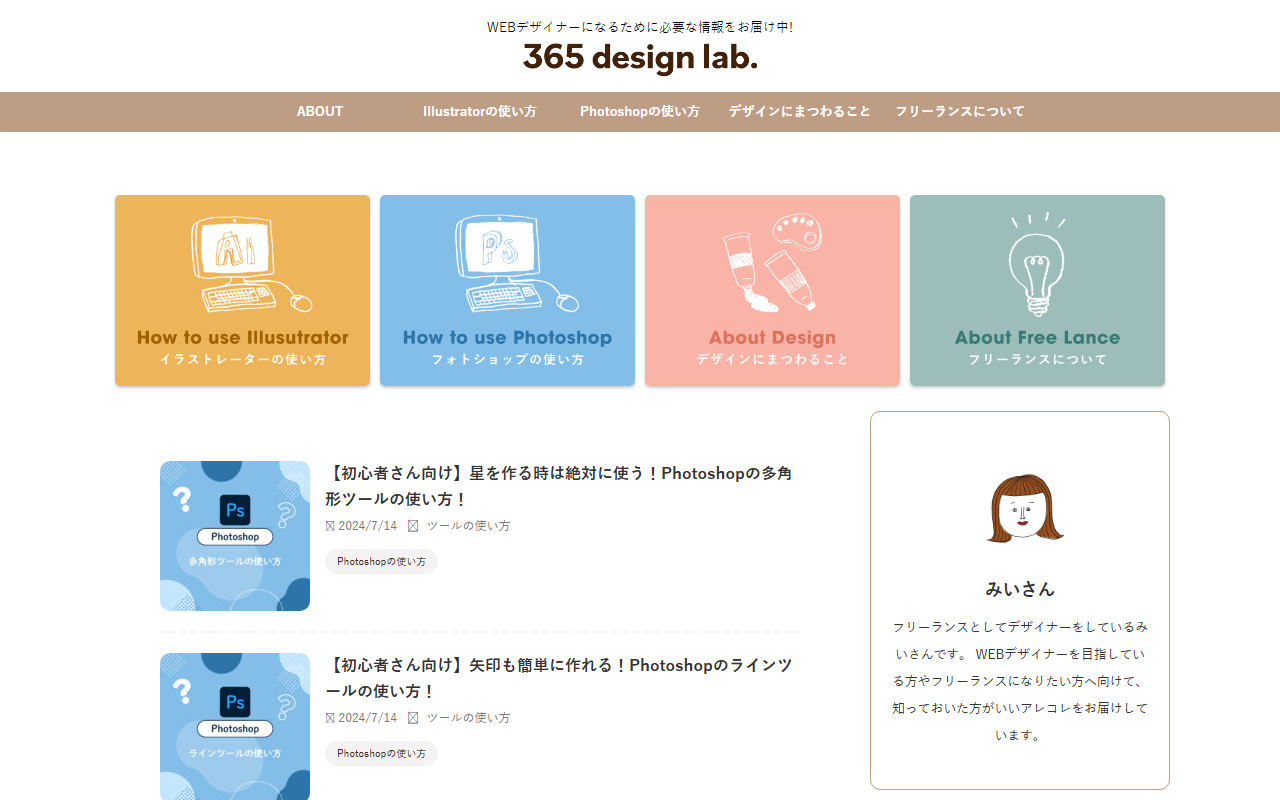
Task: Click the Ps computer illustration on the blue card
Action: [x=515, y=265]
